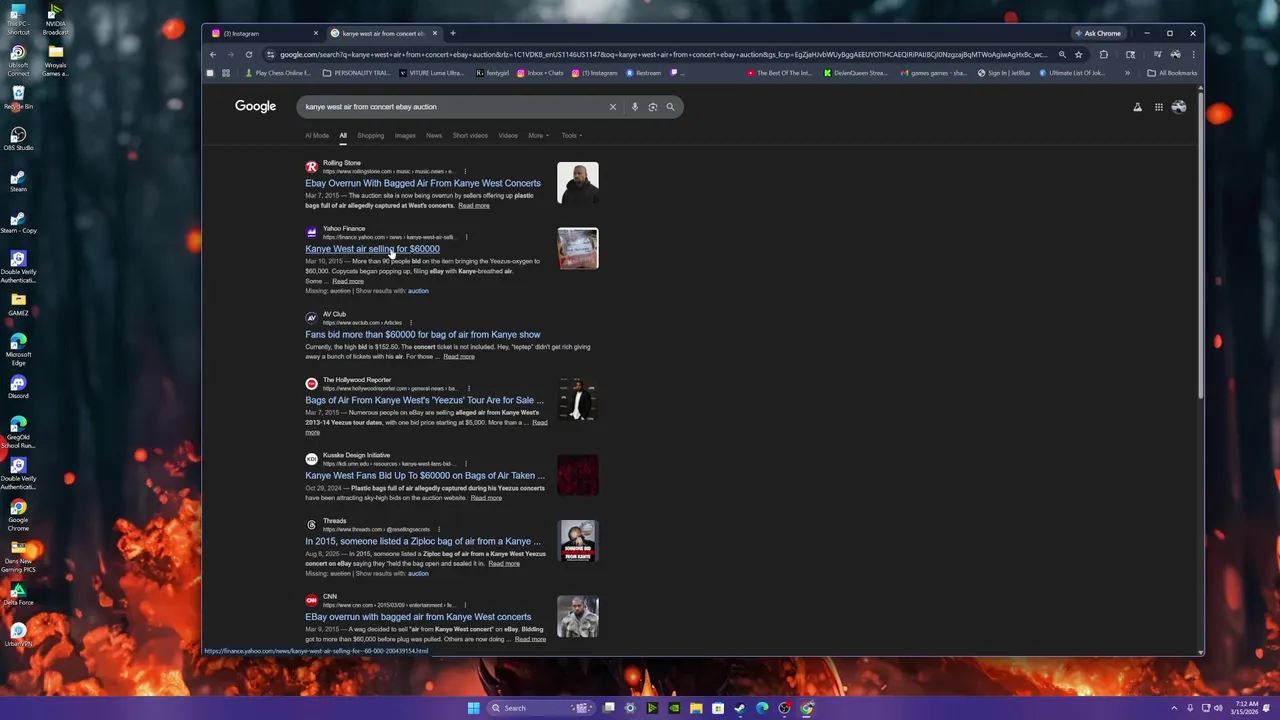Click the magnifier search submit icon
1280x720 pixels.
[x=671, y=107]
